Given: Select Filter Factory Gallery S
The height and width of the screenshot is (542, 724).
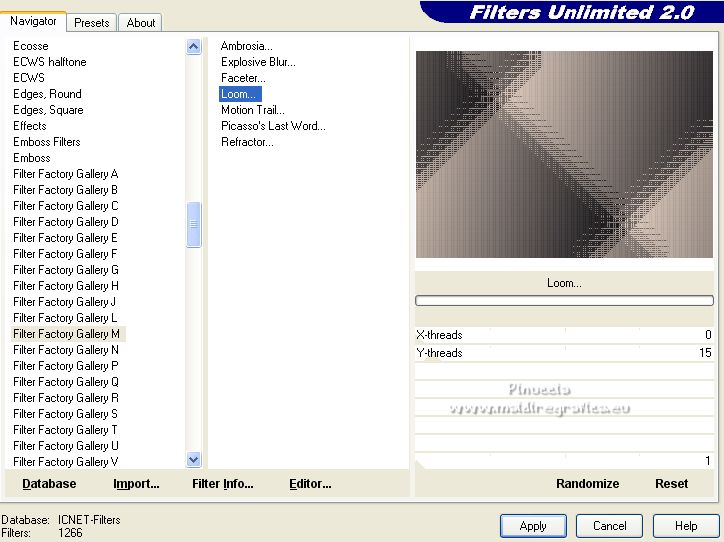Looking at the screenshot, I should (x=65, y=414).
